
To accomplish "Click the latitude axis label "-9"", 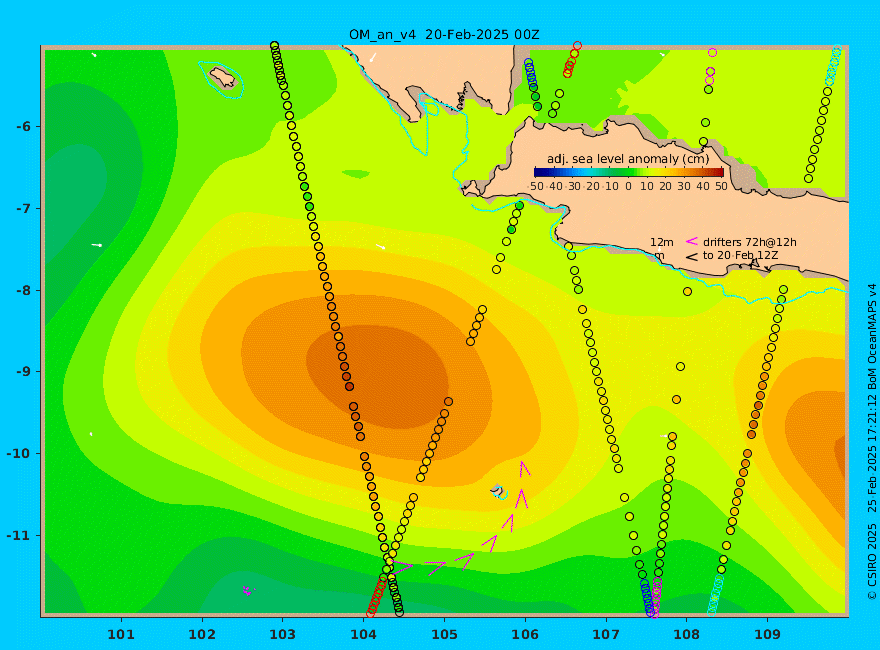I will tap(22, 372).
